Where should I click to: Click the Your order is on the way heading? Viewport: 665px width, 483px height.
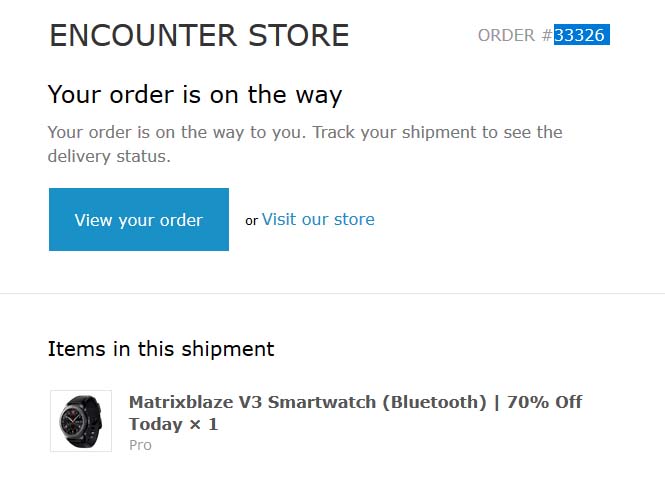click(x=195, y=95)
